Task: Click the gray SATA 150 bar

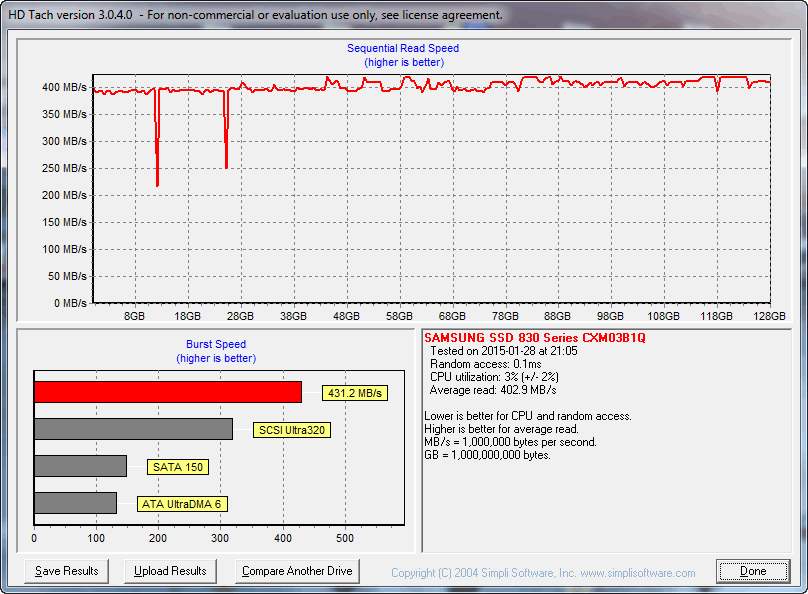Action: point(80,466)
